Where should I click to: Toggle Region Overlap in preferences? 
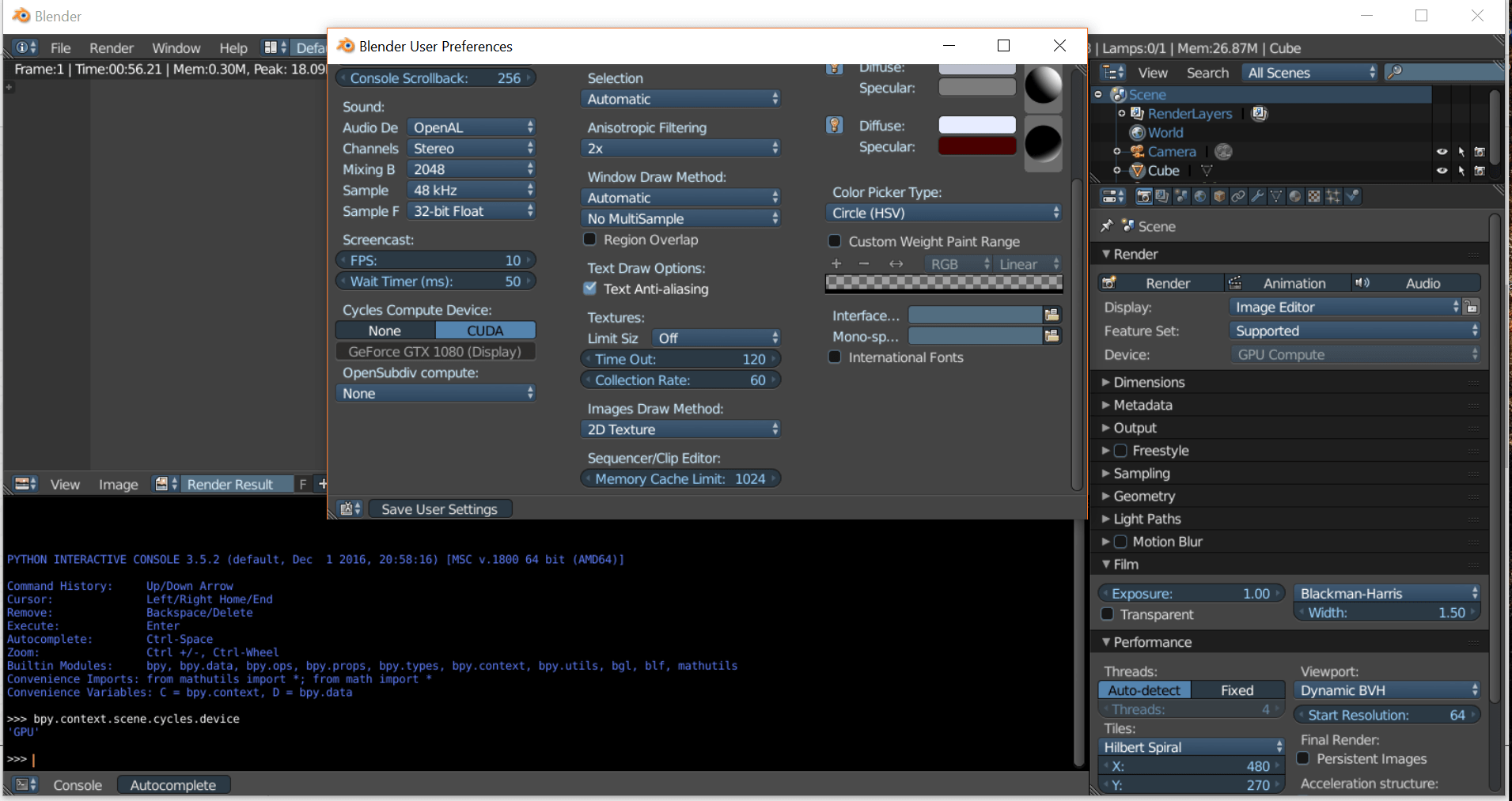click(x=589, y=240)
